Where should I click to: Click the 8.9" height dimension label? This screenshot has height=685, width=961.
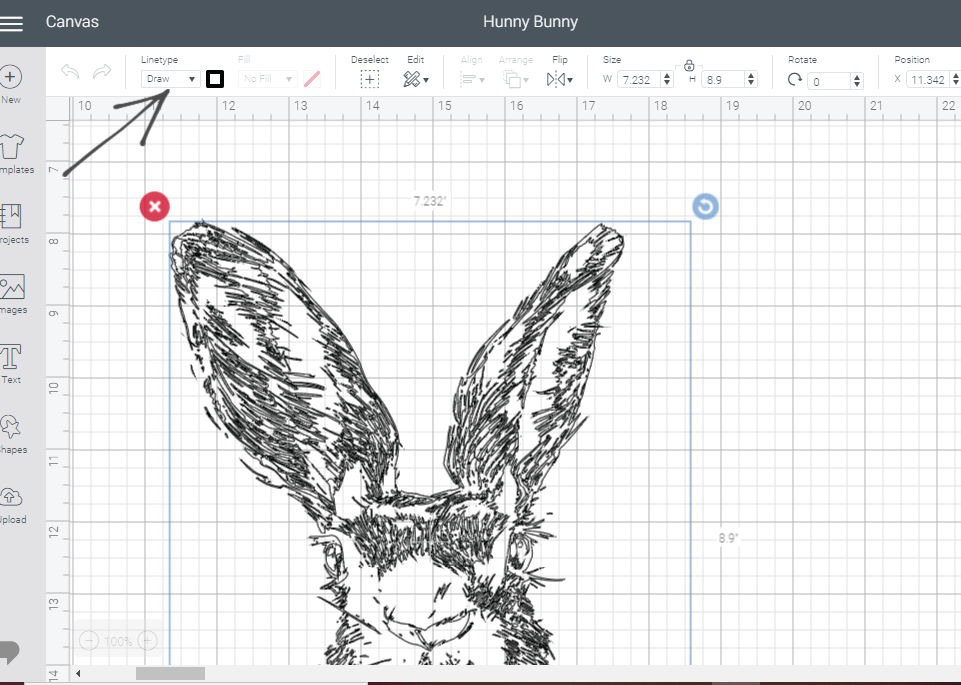[x=728, y=538]
